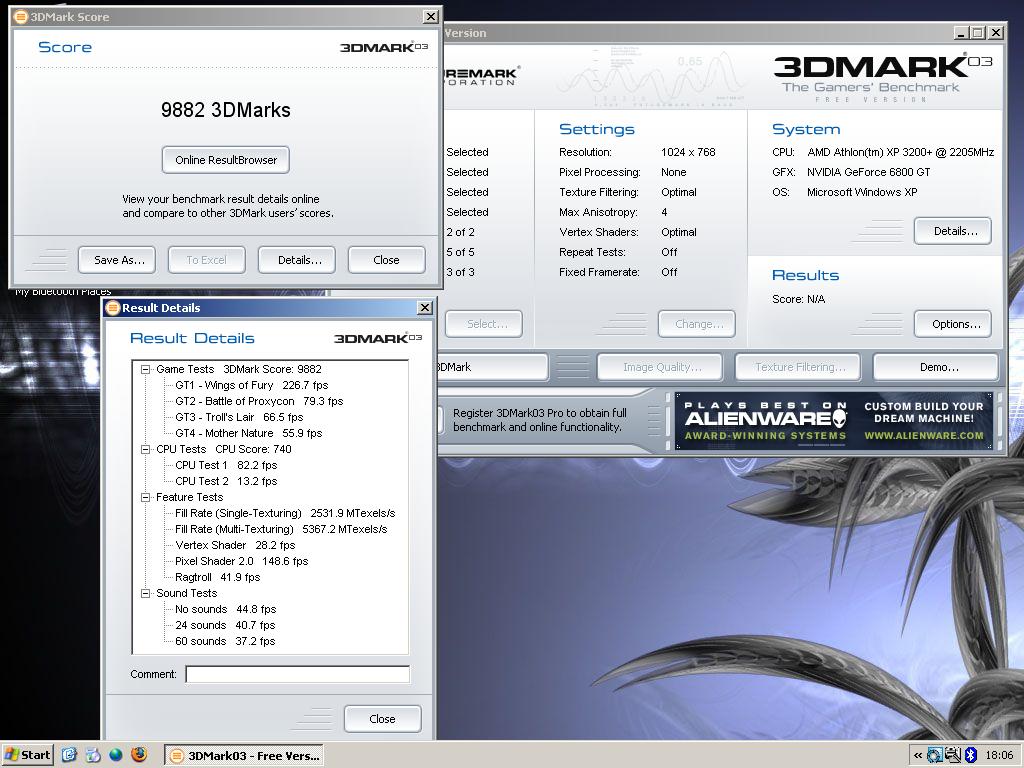Maximize the main 3DMark03 window
This screenshot has width=1024, height=768.
(x=978, y=33)
